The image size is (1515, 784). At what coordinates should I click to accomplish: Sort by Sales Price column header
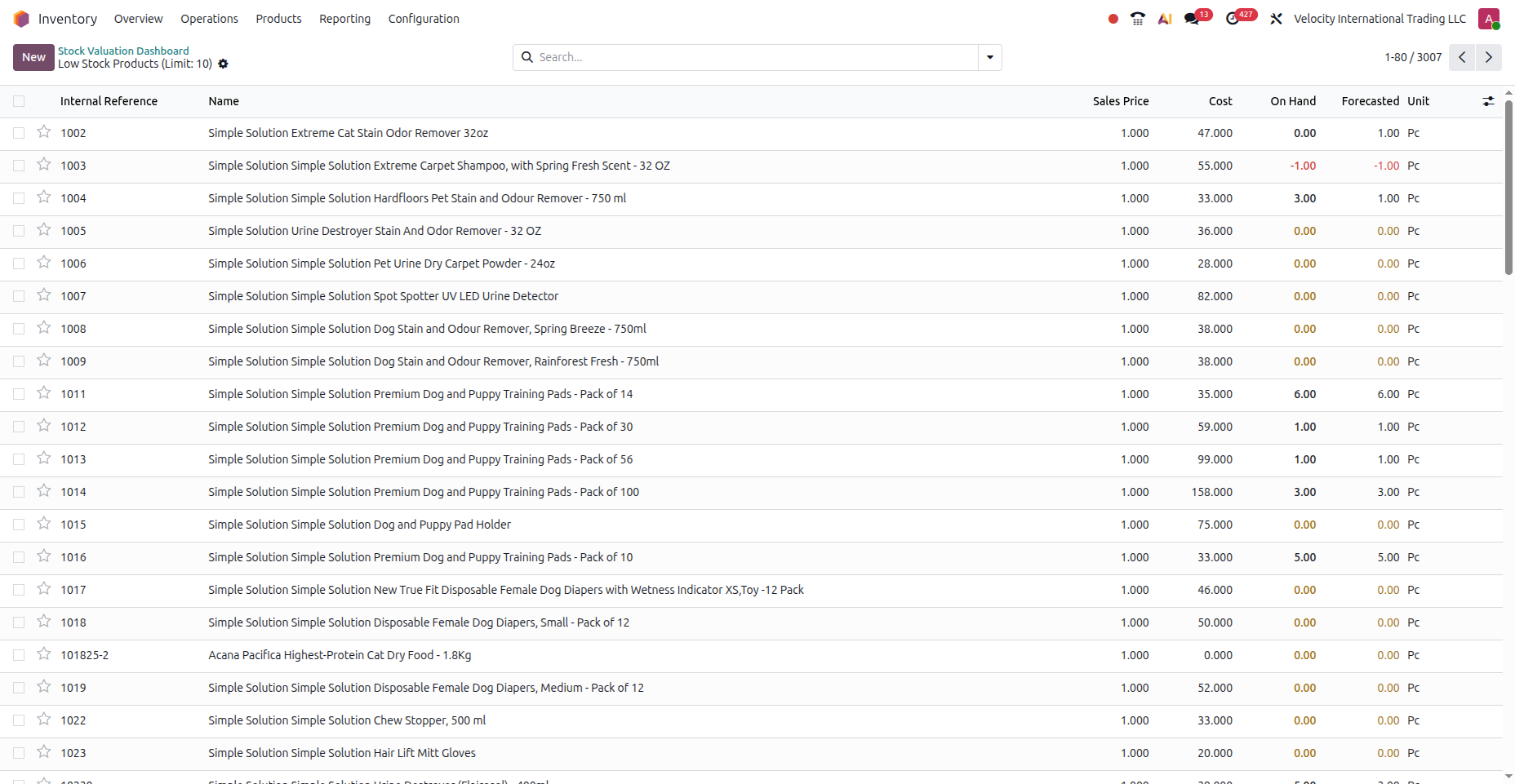click(1121, 101)
